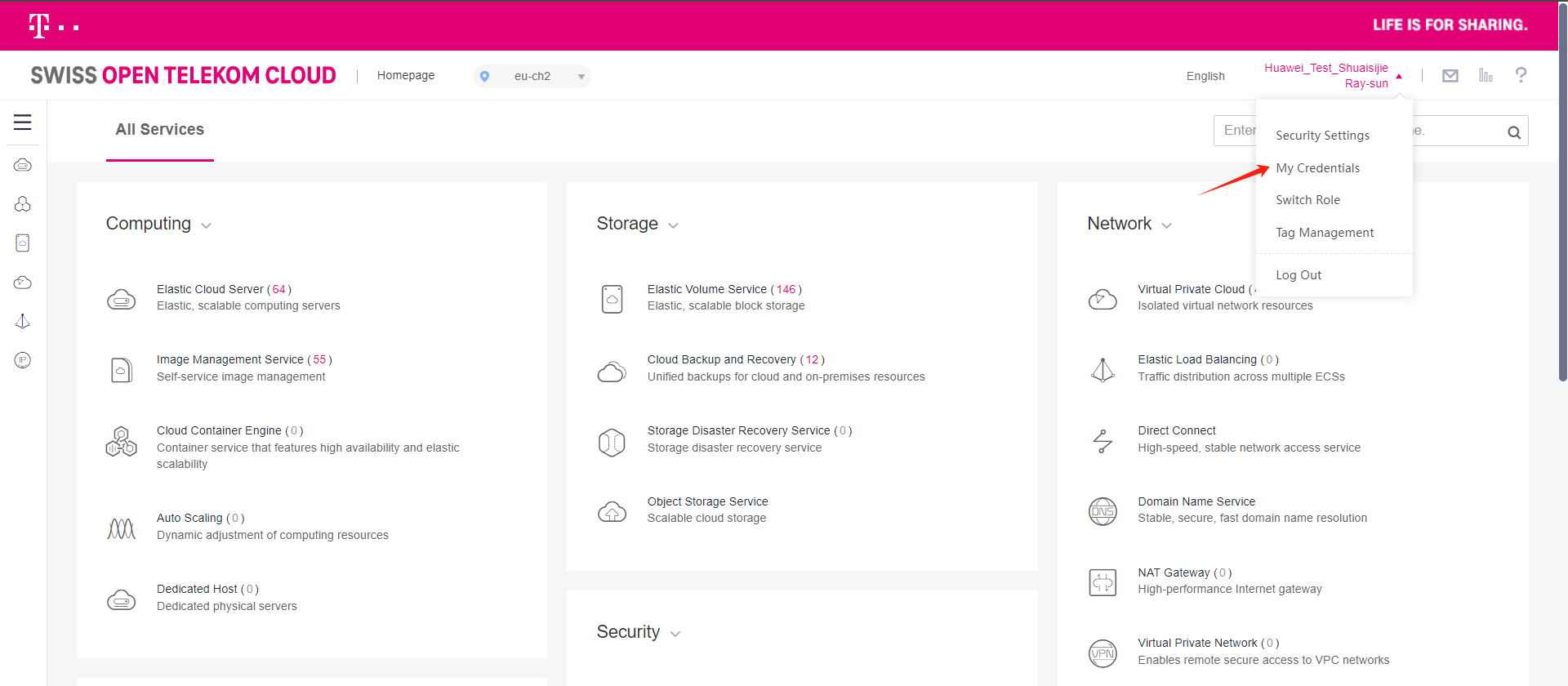This screenshot has height=686, width=1568.
Task: Click the Storage Disaster Recovery Service icon
Action: point(612,443)
